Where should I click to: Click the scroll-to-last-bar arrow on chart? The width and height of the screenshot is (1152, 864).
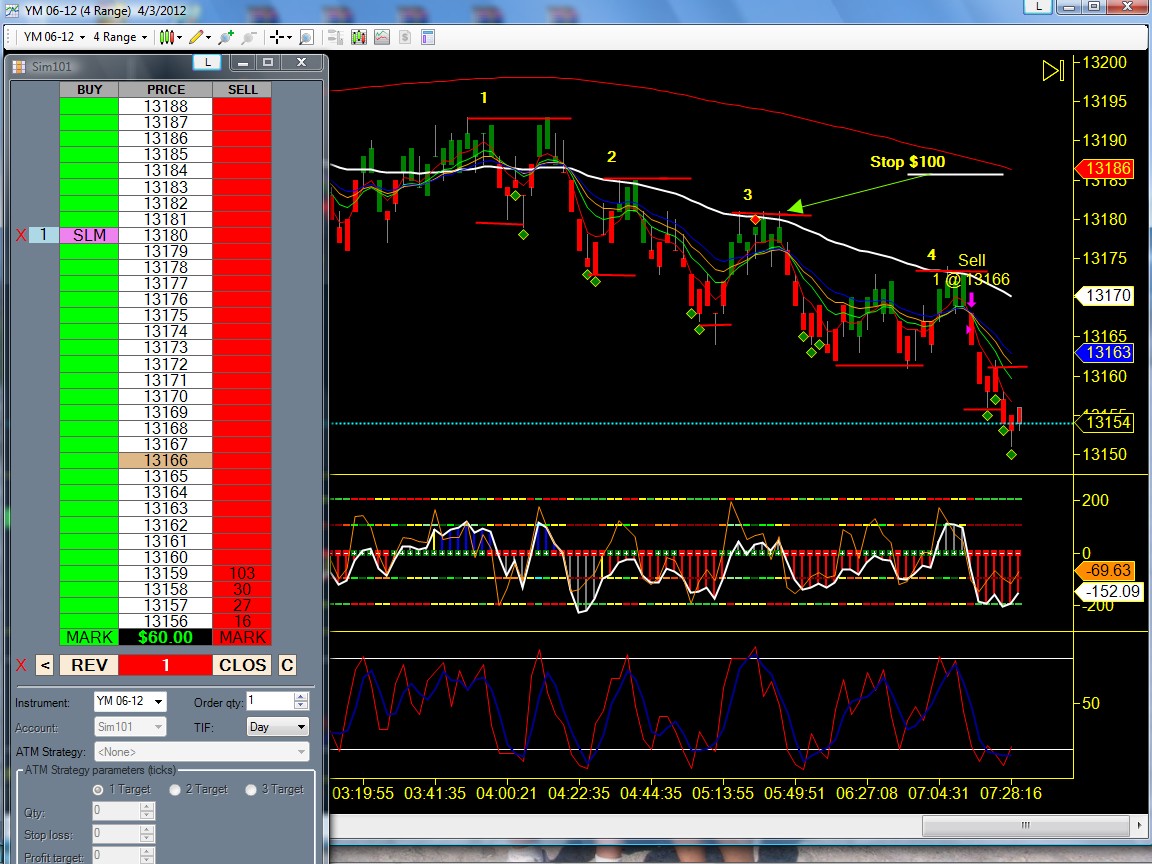pos(1053,71)
